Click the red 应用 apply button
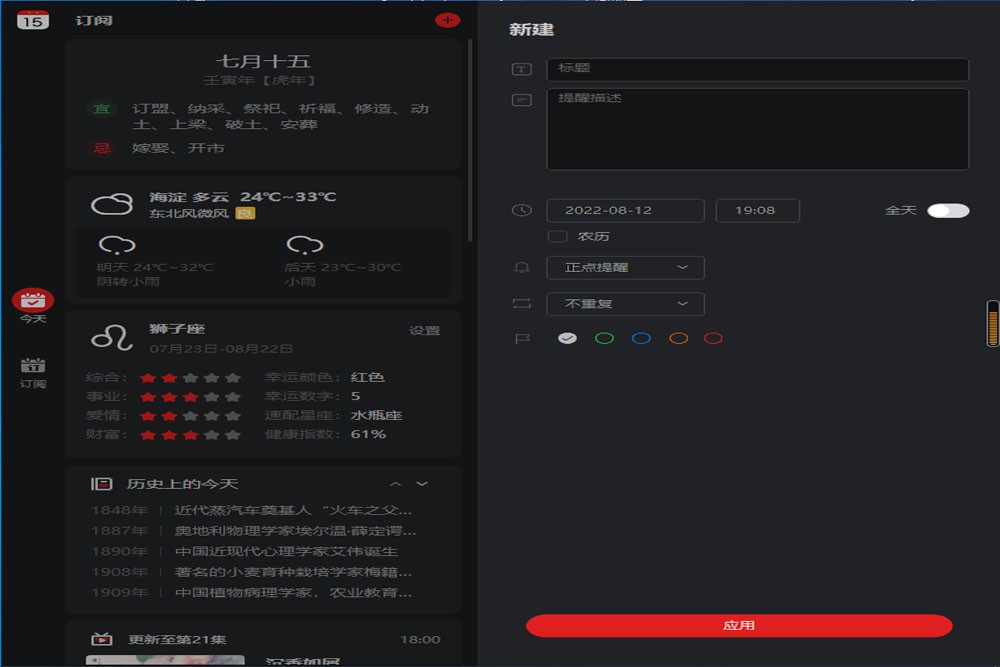This screenshot has width=1000, height=667. (739, 626)
